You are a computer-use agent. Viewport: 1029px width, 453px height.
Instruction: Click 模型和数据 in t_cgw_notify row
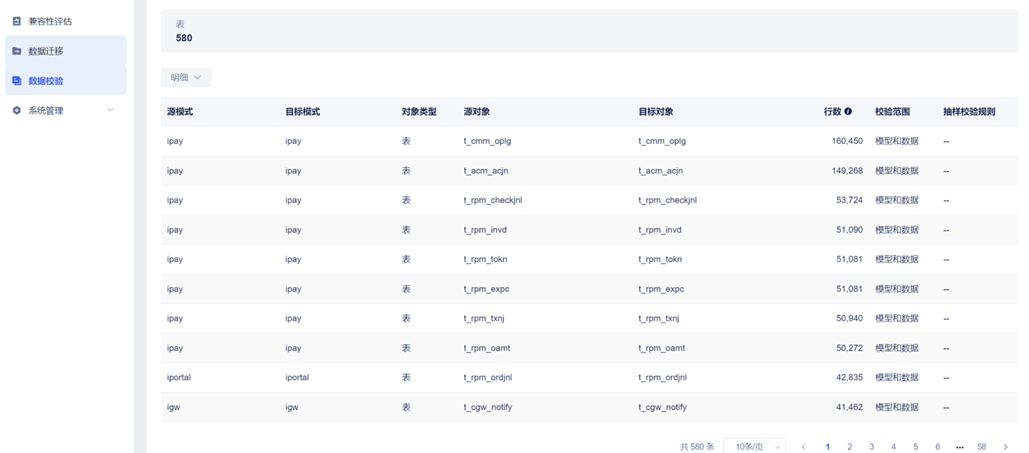[896, 407]
